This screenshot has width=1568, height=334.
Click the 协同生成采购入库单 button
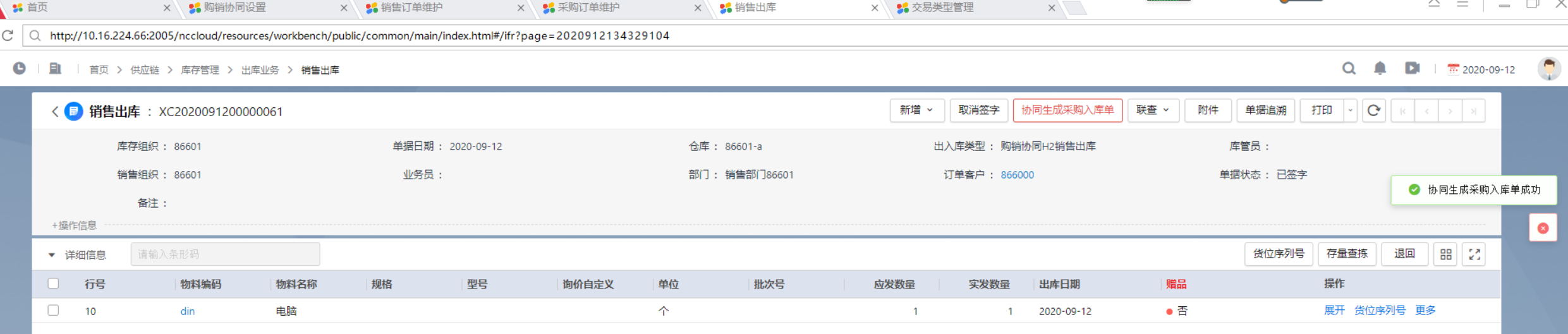1067,110
